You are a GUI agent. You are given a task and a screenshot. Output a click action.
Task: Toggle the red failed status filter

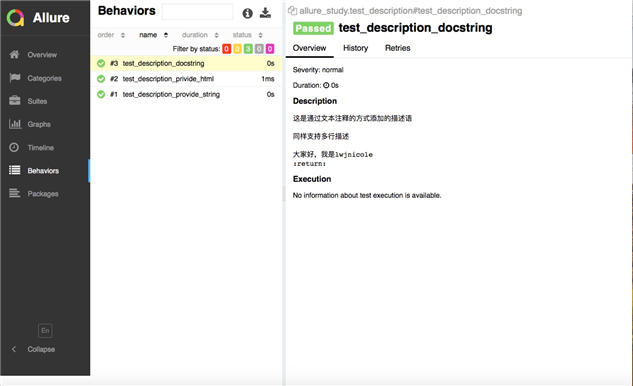(x=226, y=49)
